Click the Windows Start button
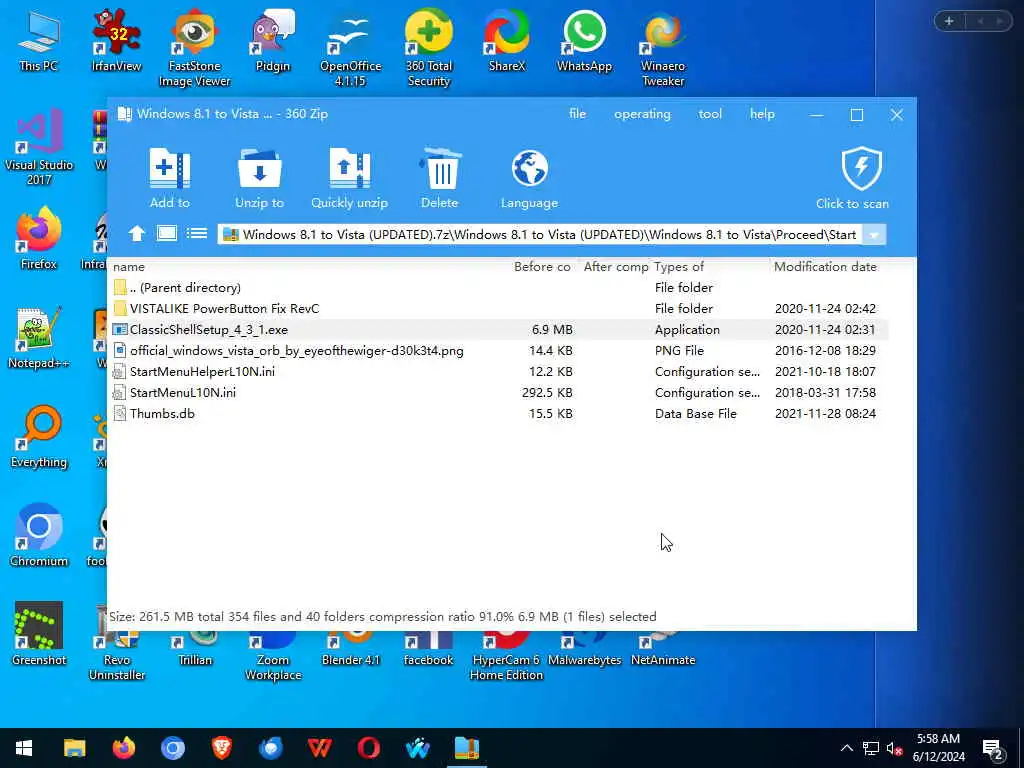The width and height of the screenshot is (1024, 768). point(24,748)
